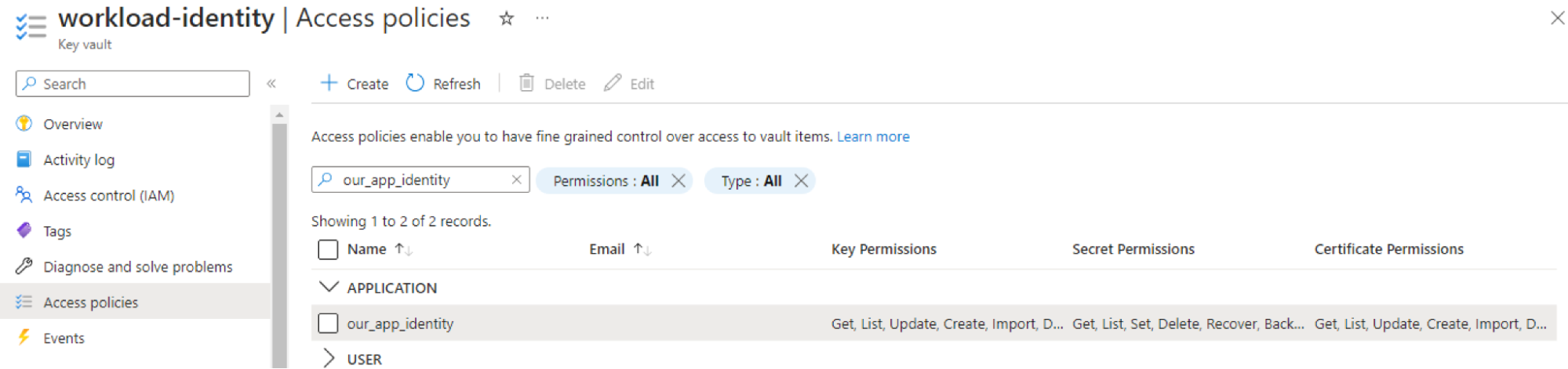Follow the Learn more link

[x=873, y=136]
